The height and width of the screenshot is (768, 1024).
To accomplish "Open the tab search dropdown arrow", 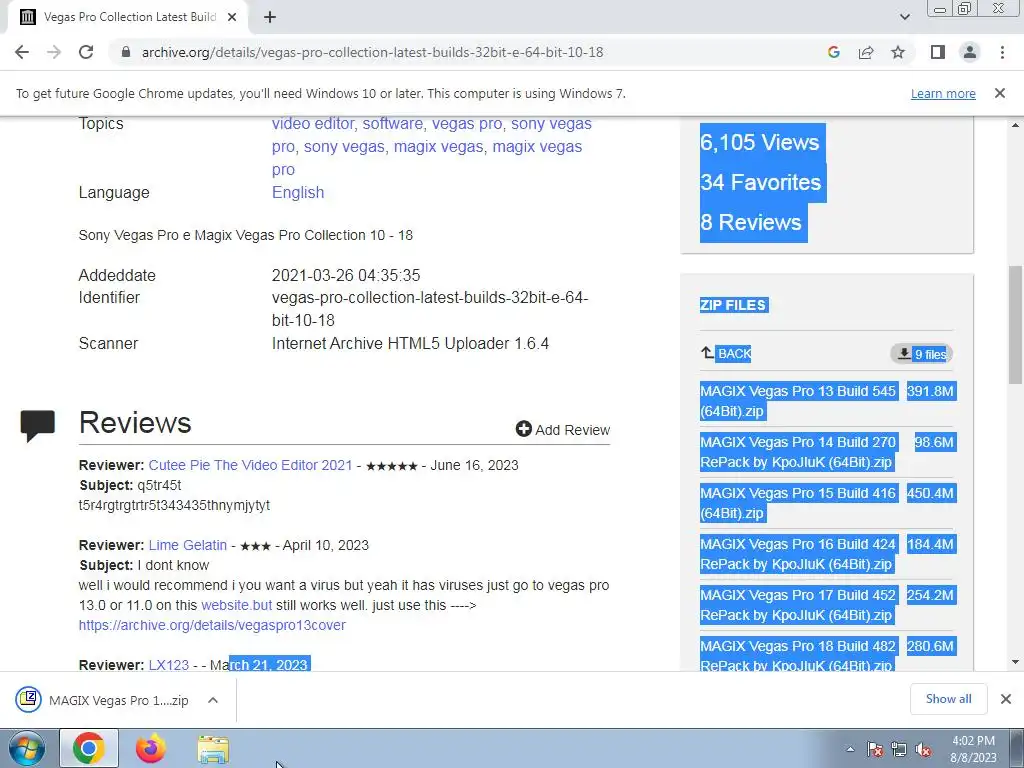I will [904, 18].
